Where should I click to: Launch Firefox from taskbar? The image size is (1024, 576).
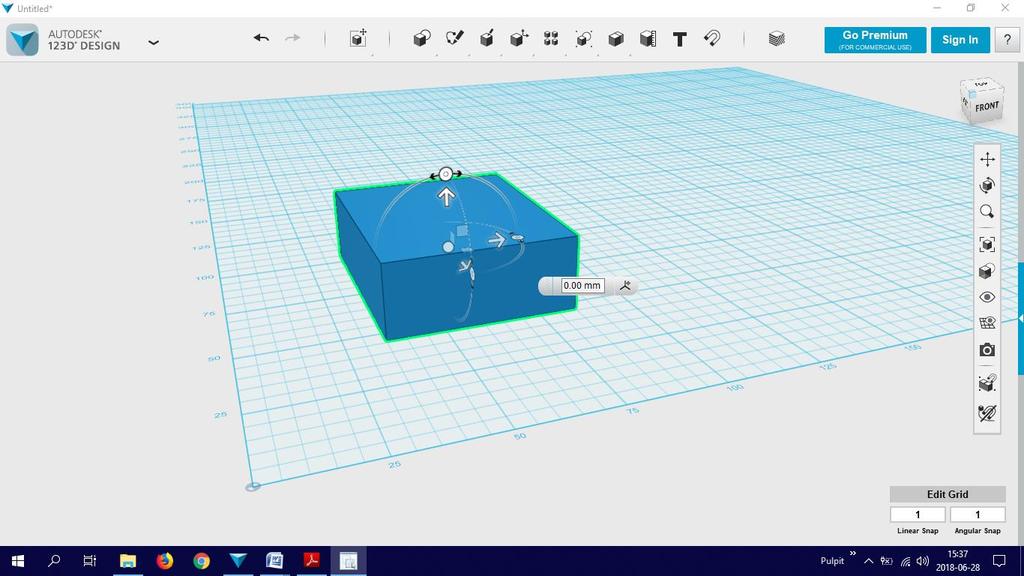(x=165, y=560)
